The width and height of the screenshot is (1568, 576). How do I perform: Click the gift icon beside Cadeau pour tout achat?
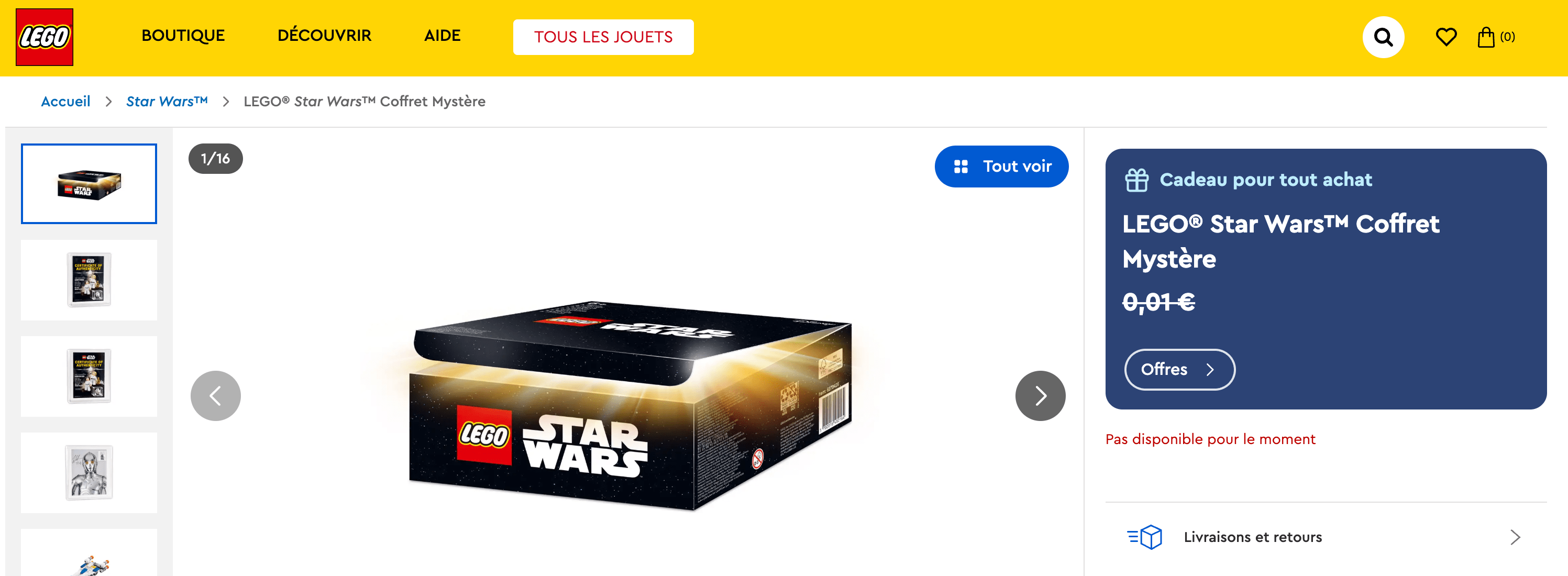click(1136, 180)
